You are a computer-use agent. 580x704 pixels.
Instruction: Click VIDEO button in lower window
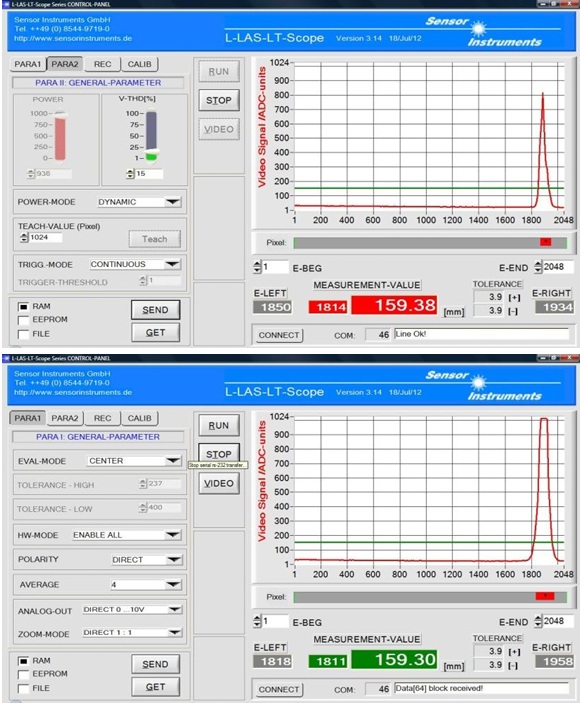click(x=219, y=484)
